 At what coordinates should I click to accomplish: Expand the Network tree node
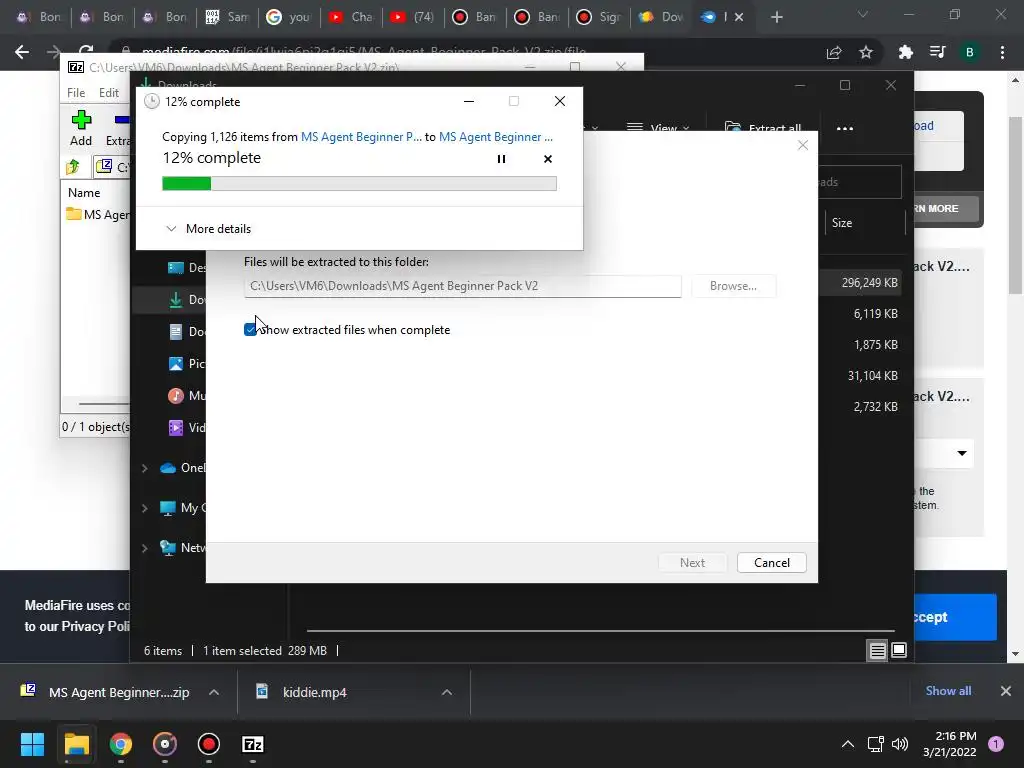point(144,548)
